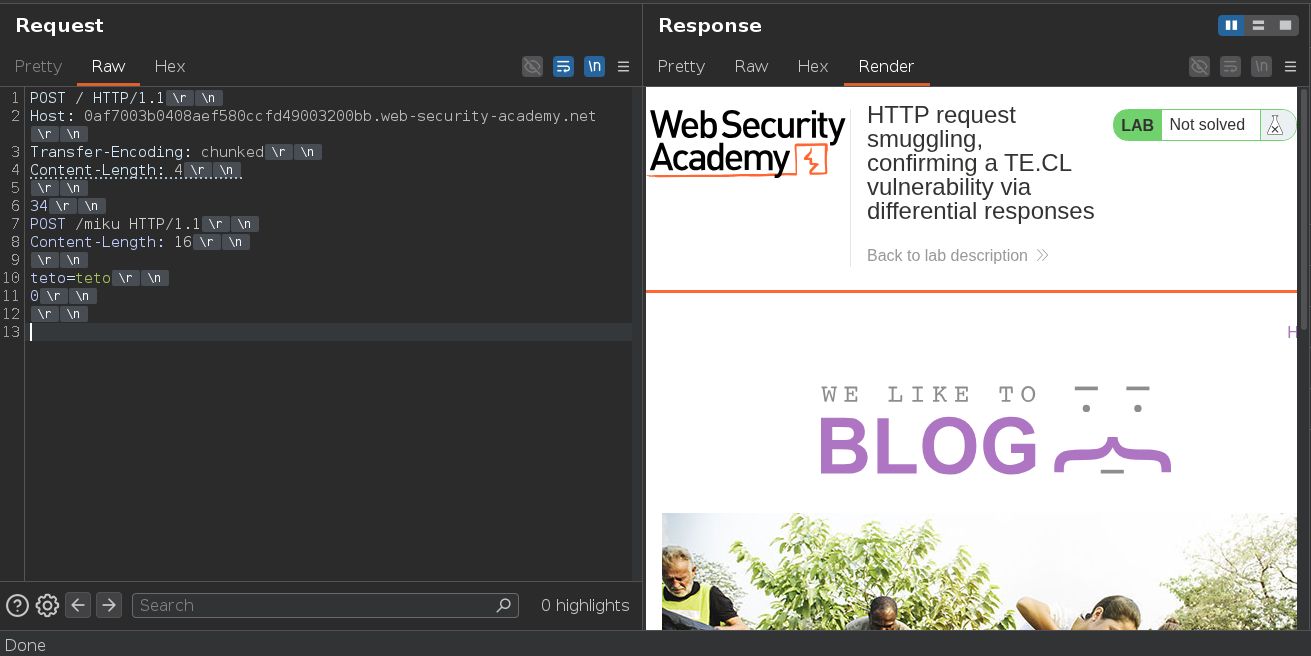This screenshot has height=656, width=1311.
Task: Toggle line wrap icon in Response panel
Action: coord(1231,66)
